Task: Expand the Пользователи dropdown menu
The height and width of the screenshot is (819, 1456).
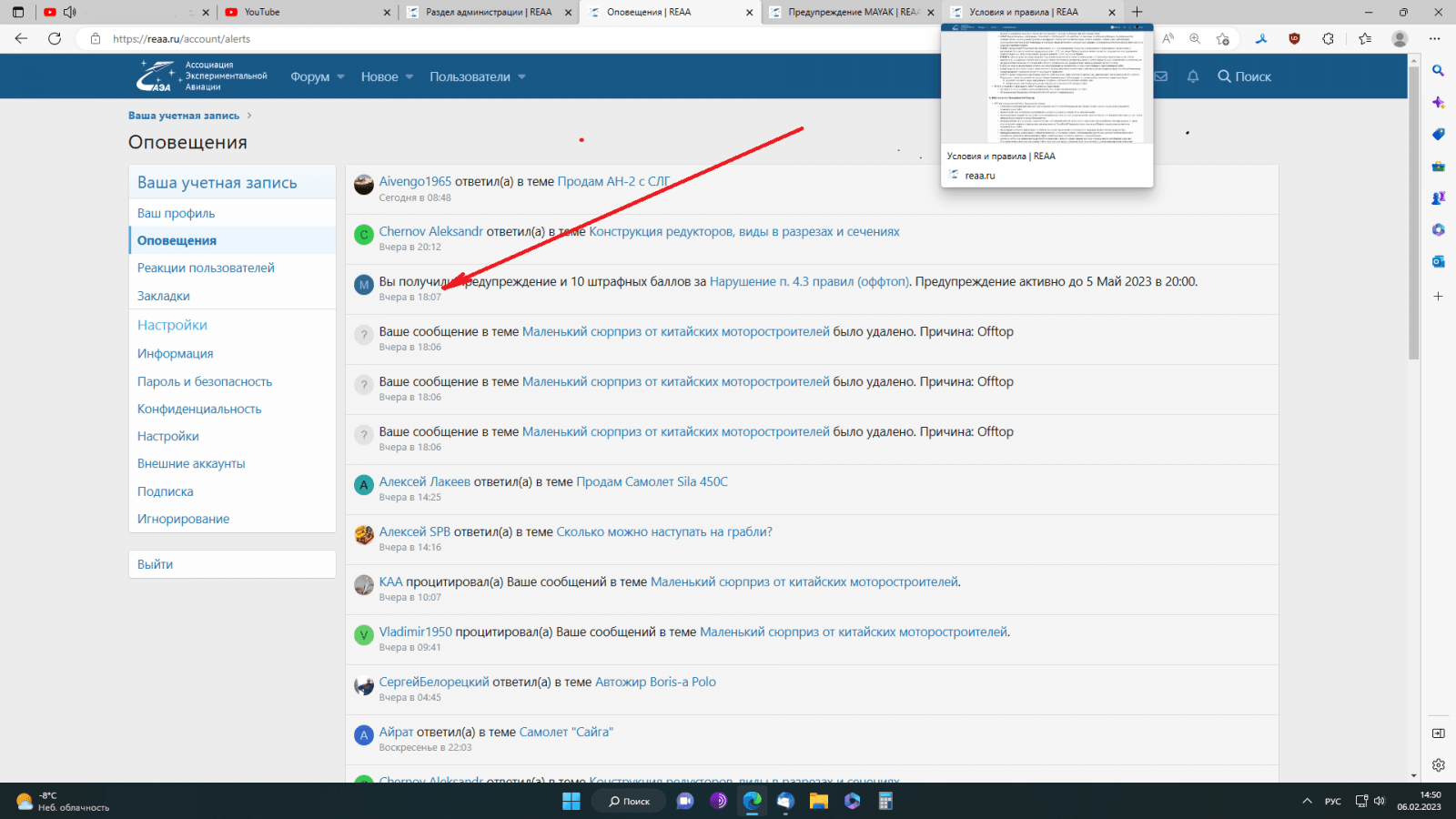Action: pyautogui.click(x=478, y=76)
